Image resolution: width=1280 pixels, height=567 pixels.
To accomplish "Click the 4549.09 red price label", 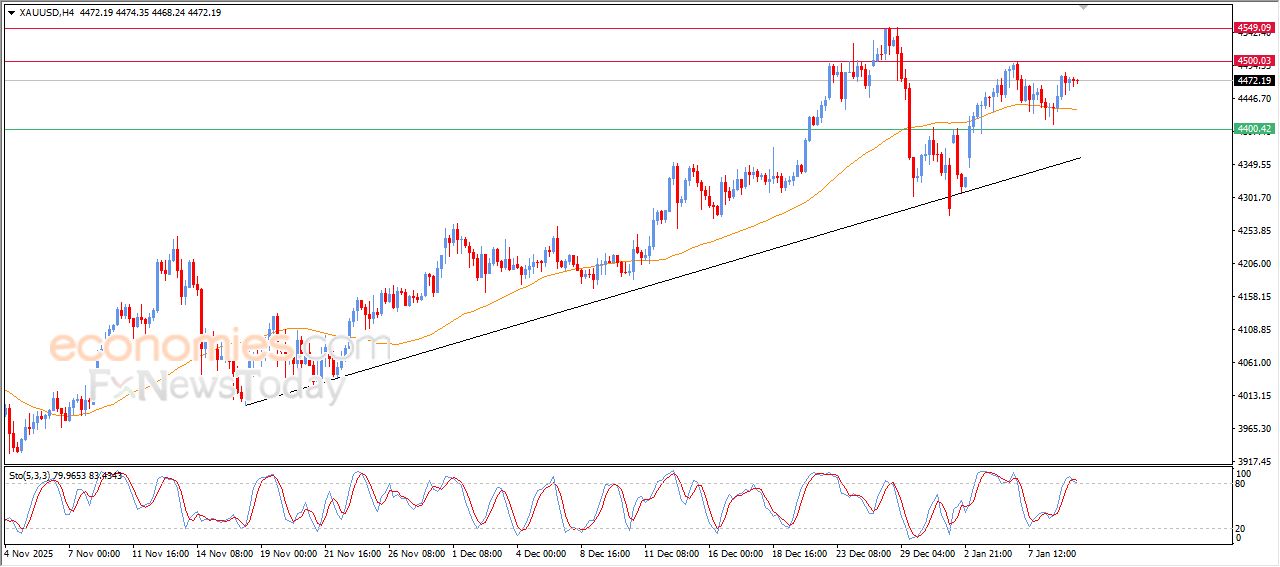I will (x=1253, y=27).
